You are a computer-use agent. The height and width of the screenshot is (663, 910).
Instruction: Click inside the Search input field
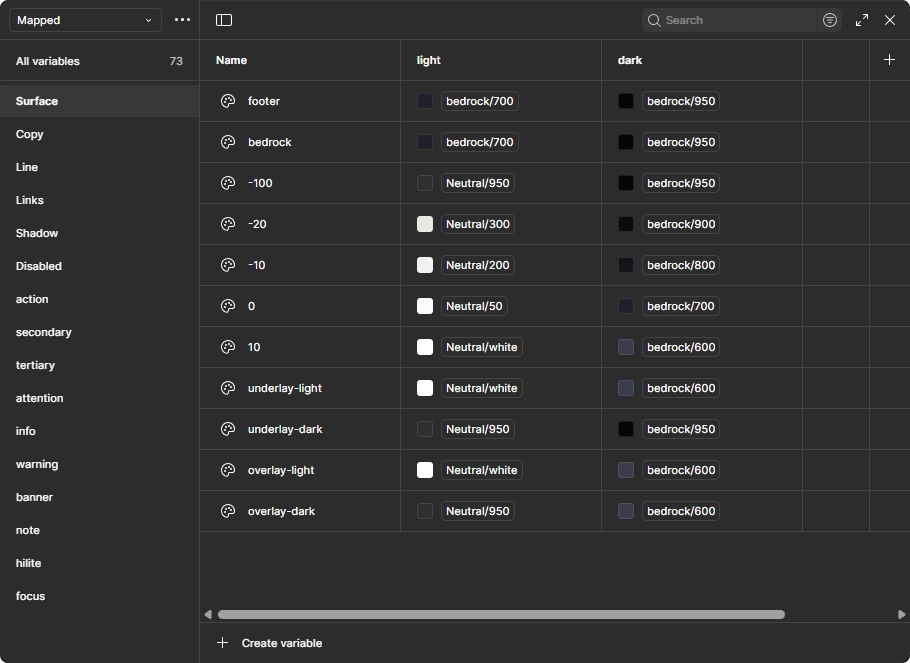tap(730, 20)
